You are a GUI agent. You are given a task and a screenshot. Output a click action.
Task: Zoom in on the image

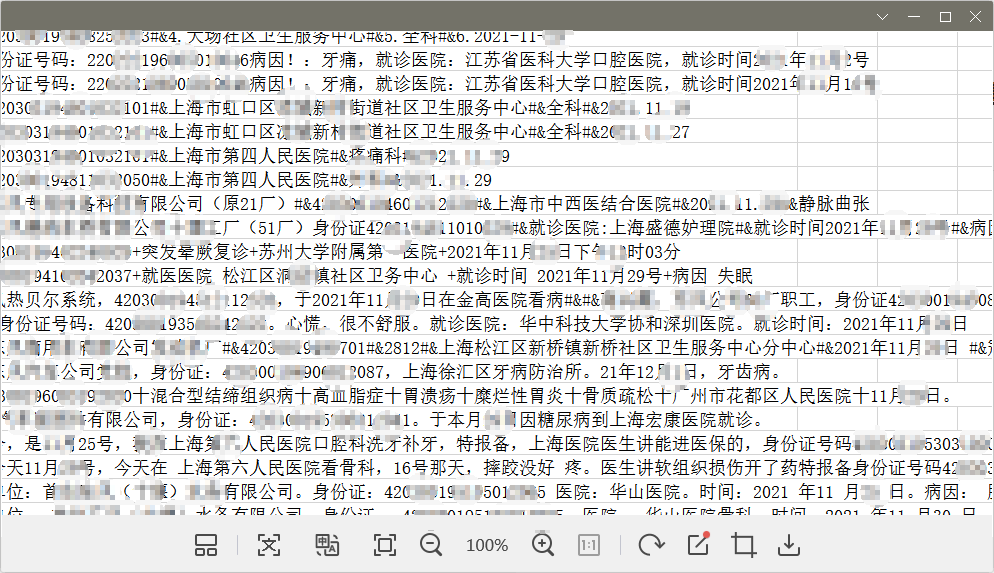pos(543,545)
